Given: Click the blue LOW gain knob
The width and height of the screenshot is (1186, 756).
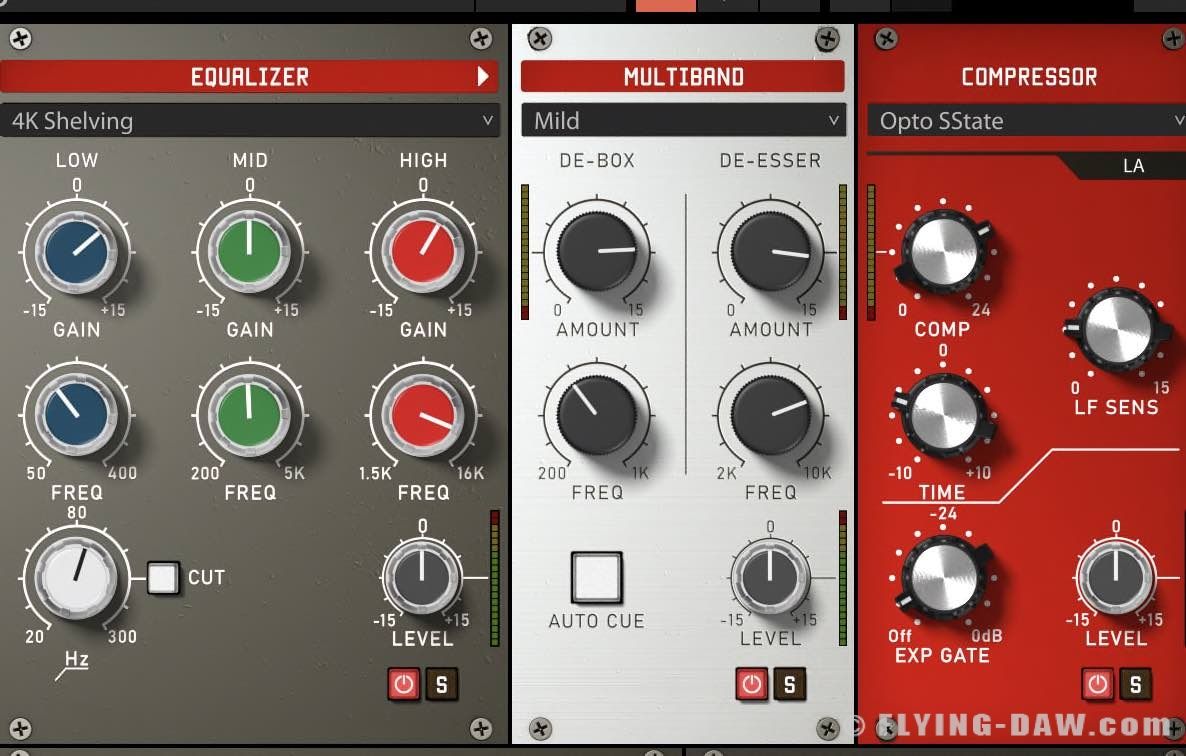Looking at the screenshot, I should click(77, 251).
